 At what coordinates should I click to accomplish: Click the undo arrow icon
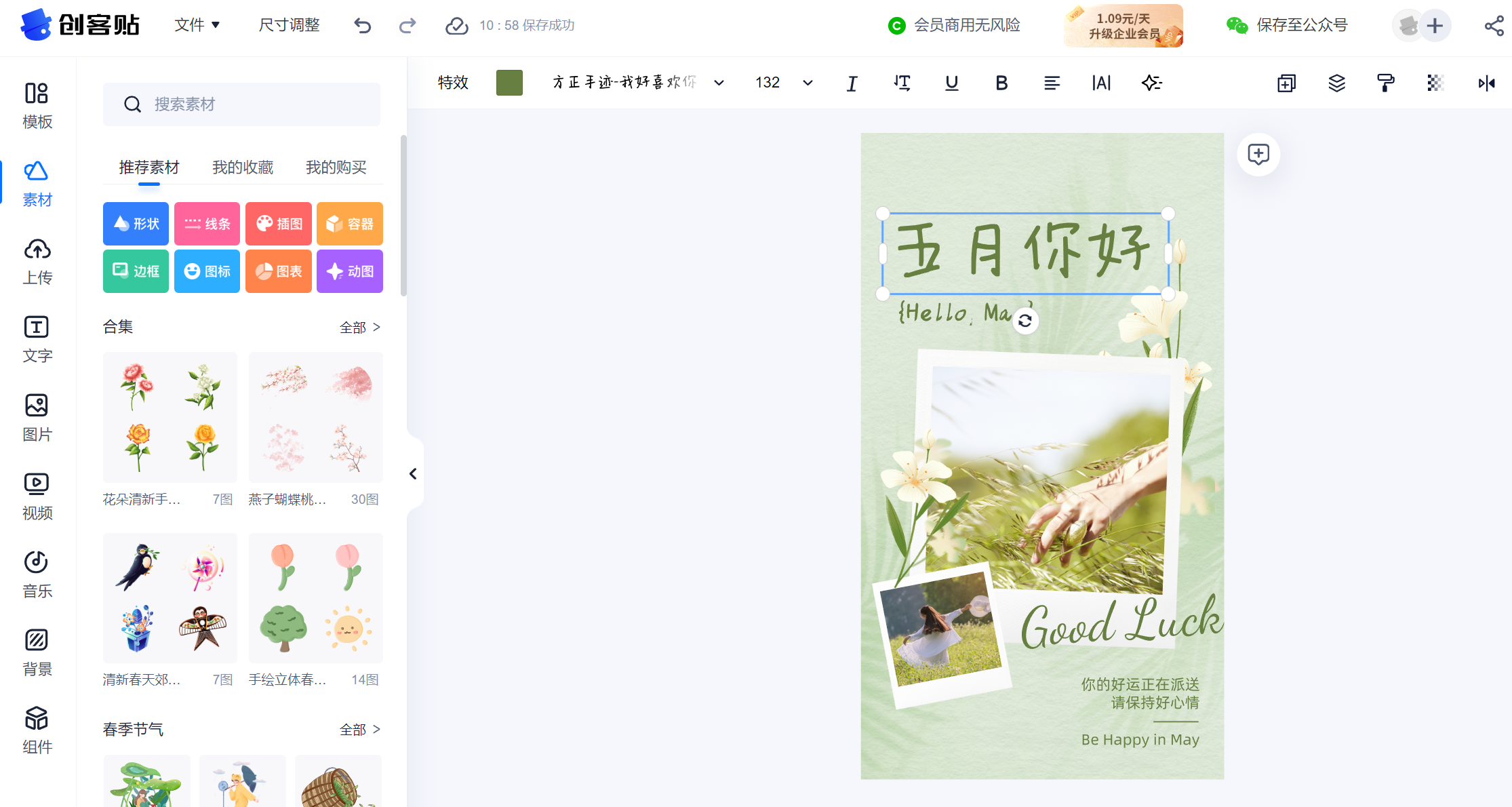click(363, 26)
